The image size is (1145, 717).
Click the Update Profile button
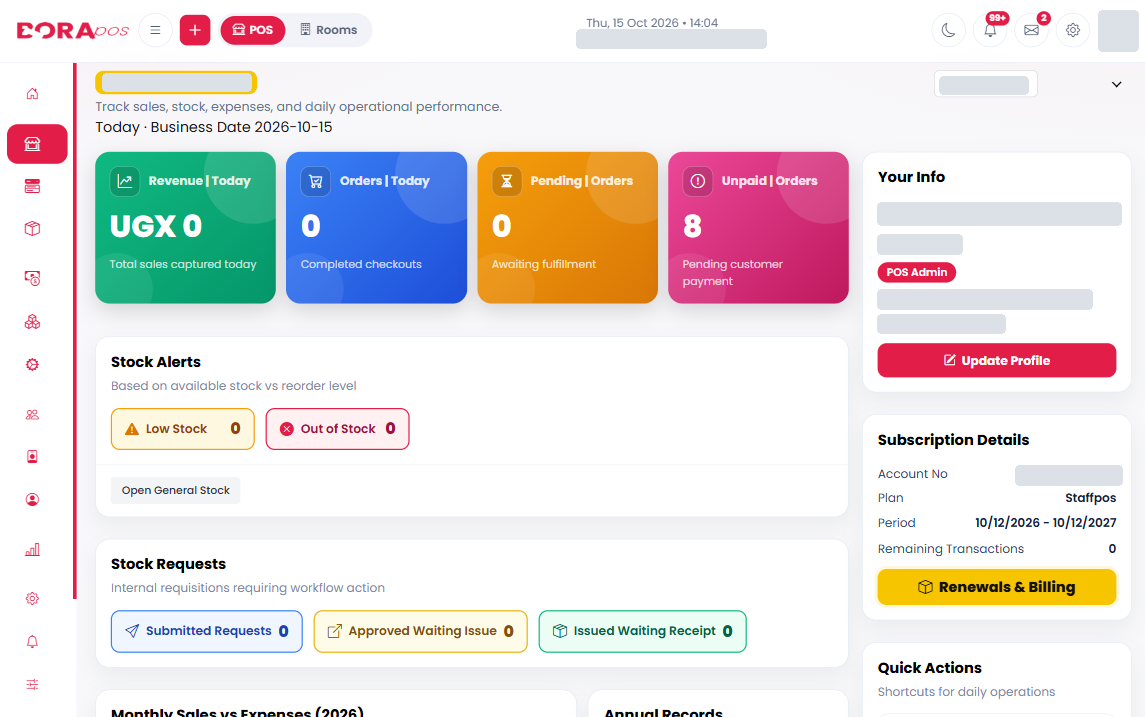tap(997, 361)
